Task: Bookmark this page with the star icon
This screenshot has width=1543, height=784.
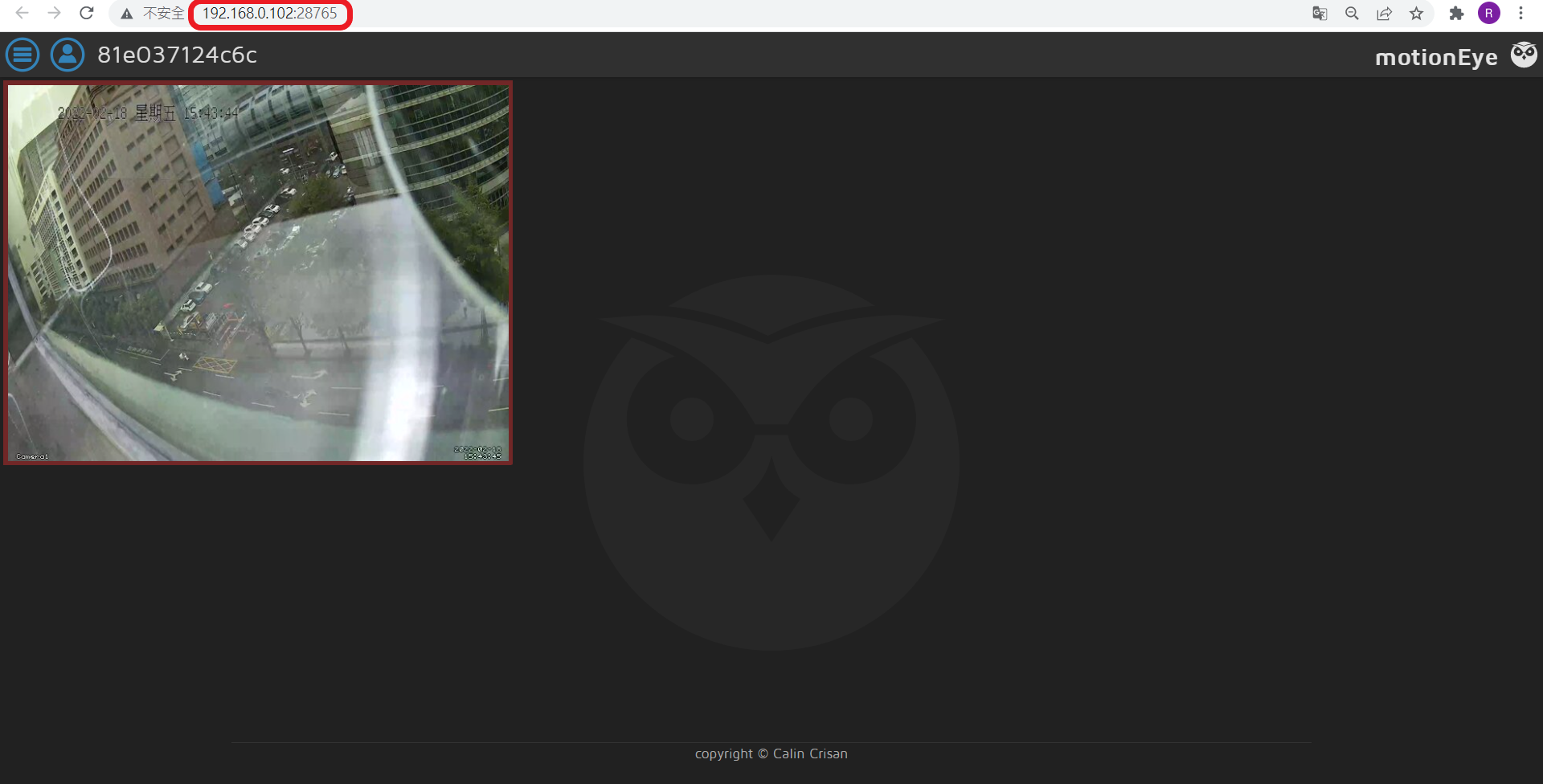Action: (1416, 14)
